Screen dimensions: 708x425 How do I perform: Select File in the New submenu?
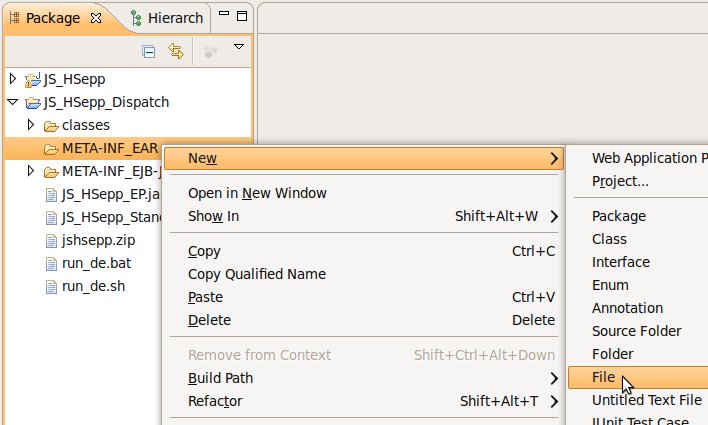pos(603,377)
